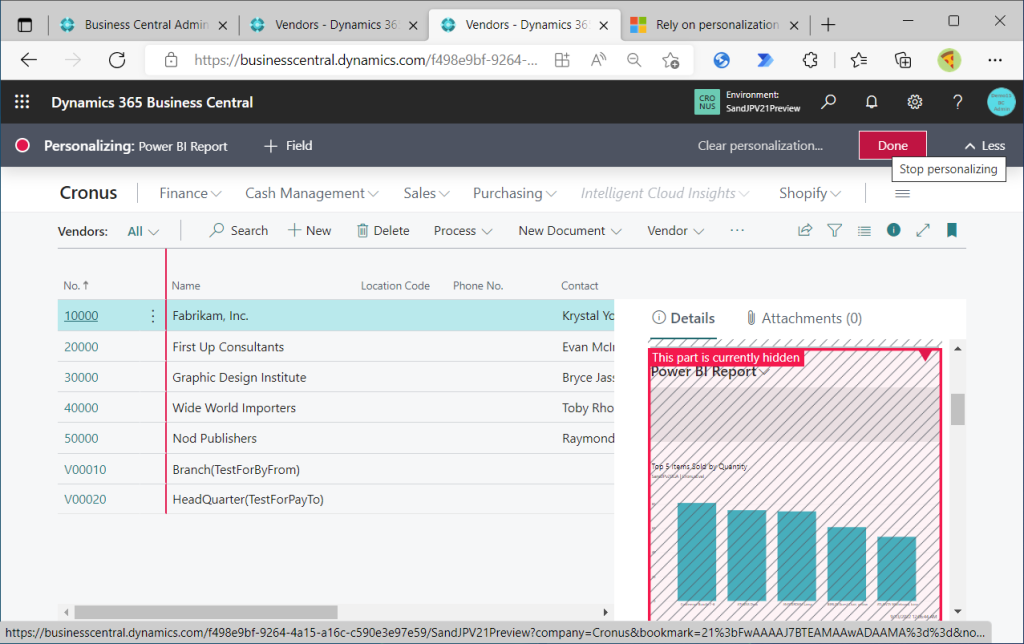Open the app launcher waffle menu
Image resolution: width=1024 pixels, height=644 pixels.
22,102
